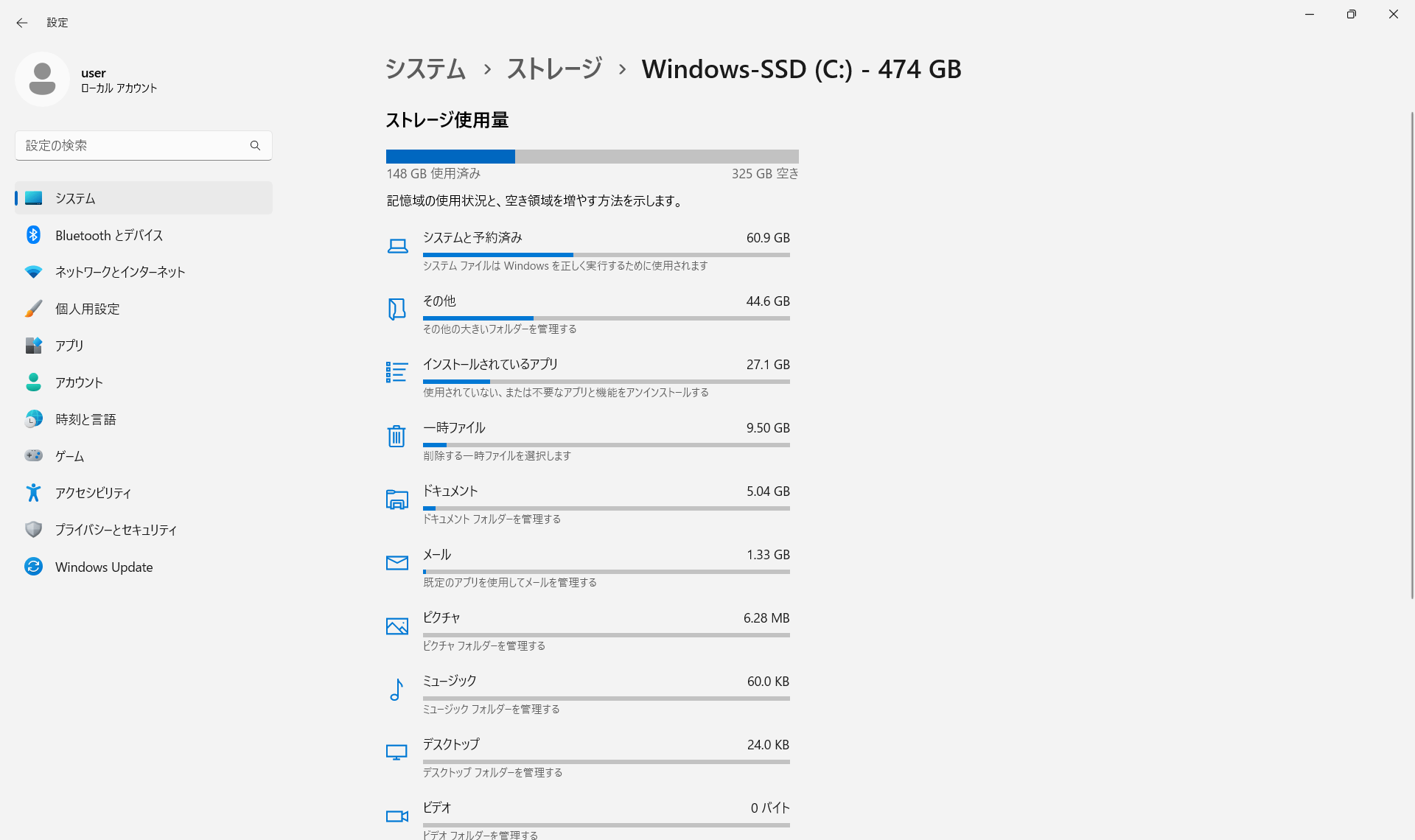Click the picture icon for ピクチャ
Screen dimensions: 1415x840
click(396, 626)
